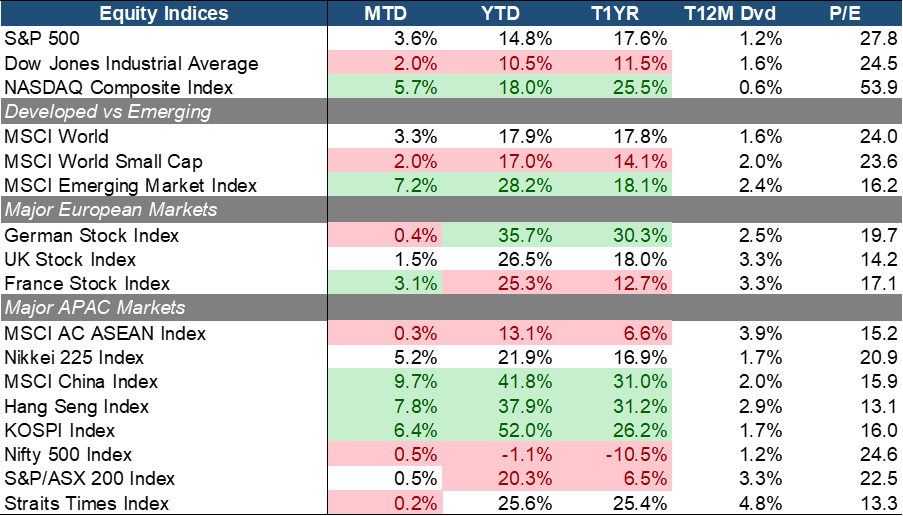
Task: Click the YTD column header
Action: click(498, 14)
